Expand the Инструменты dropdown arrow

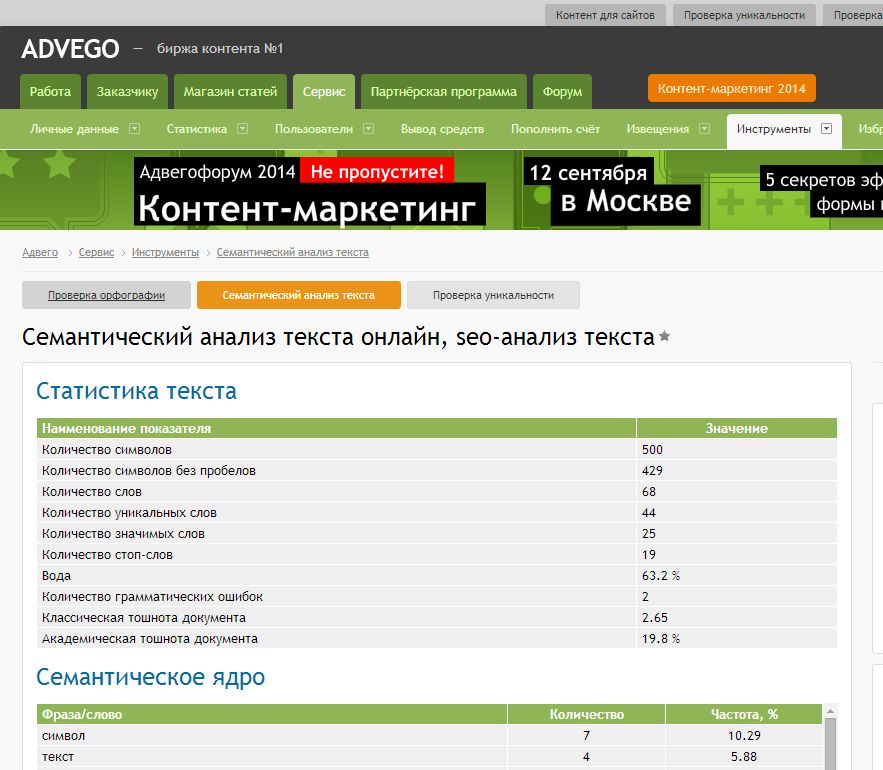pos(826,129)
